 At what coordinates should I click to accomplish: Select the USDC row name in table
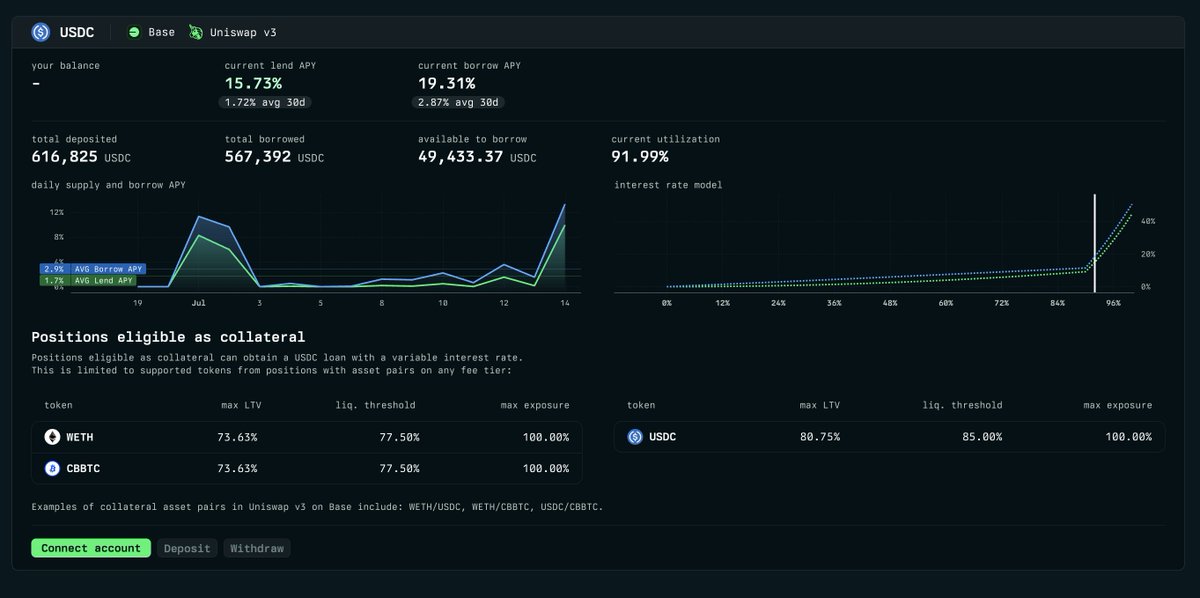coord(663,437)
